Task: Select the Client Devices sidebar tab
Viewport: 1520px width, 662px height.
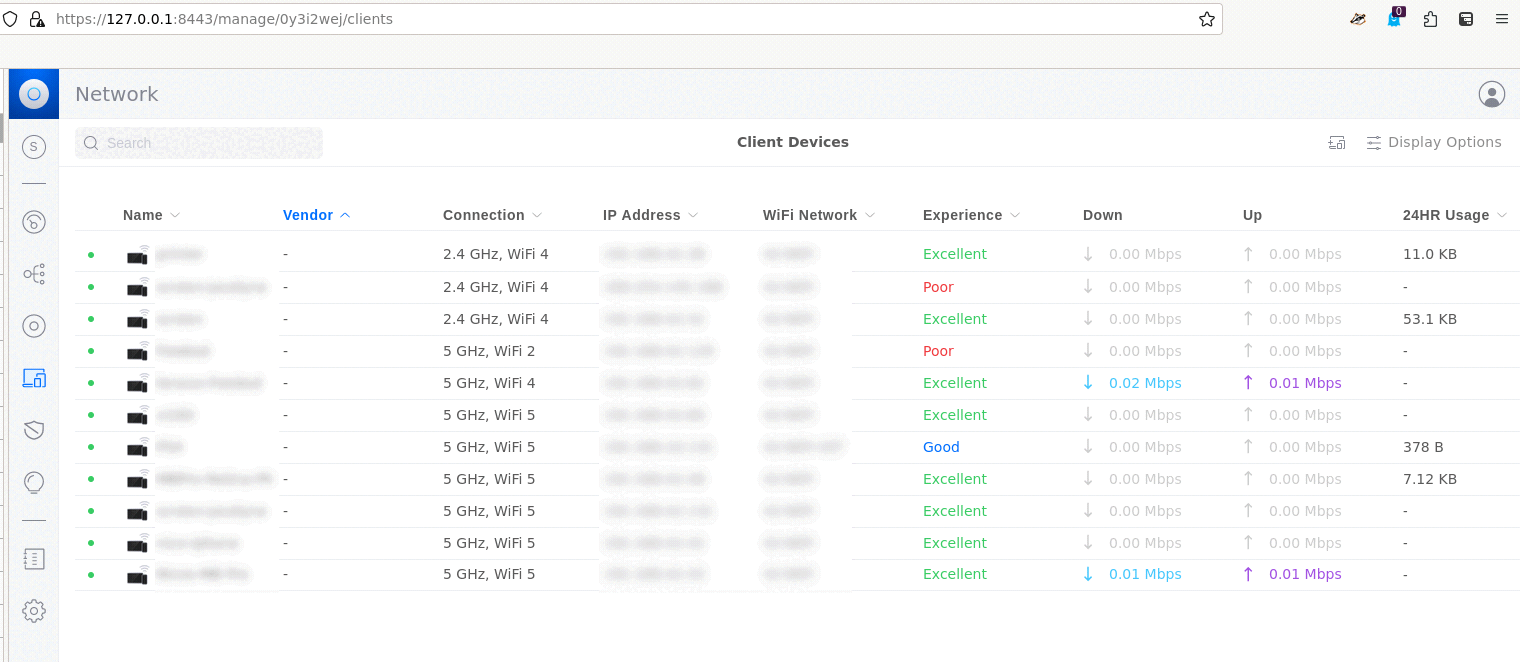Action: click(x=34, y=378)
